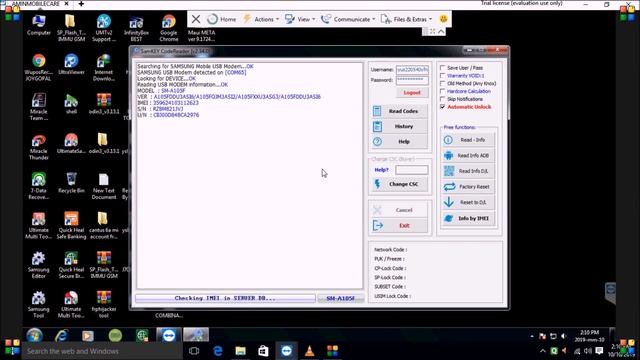Click the Read Codes button

coord(400,111)
